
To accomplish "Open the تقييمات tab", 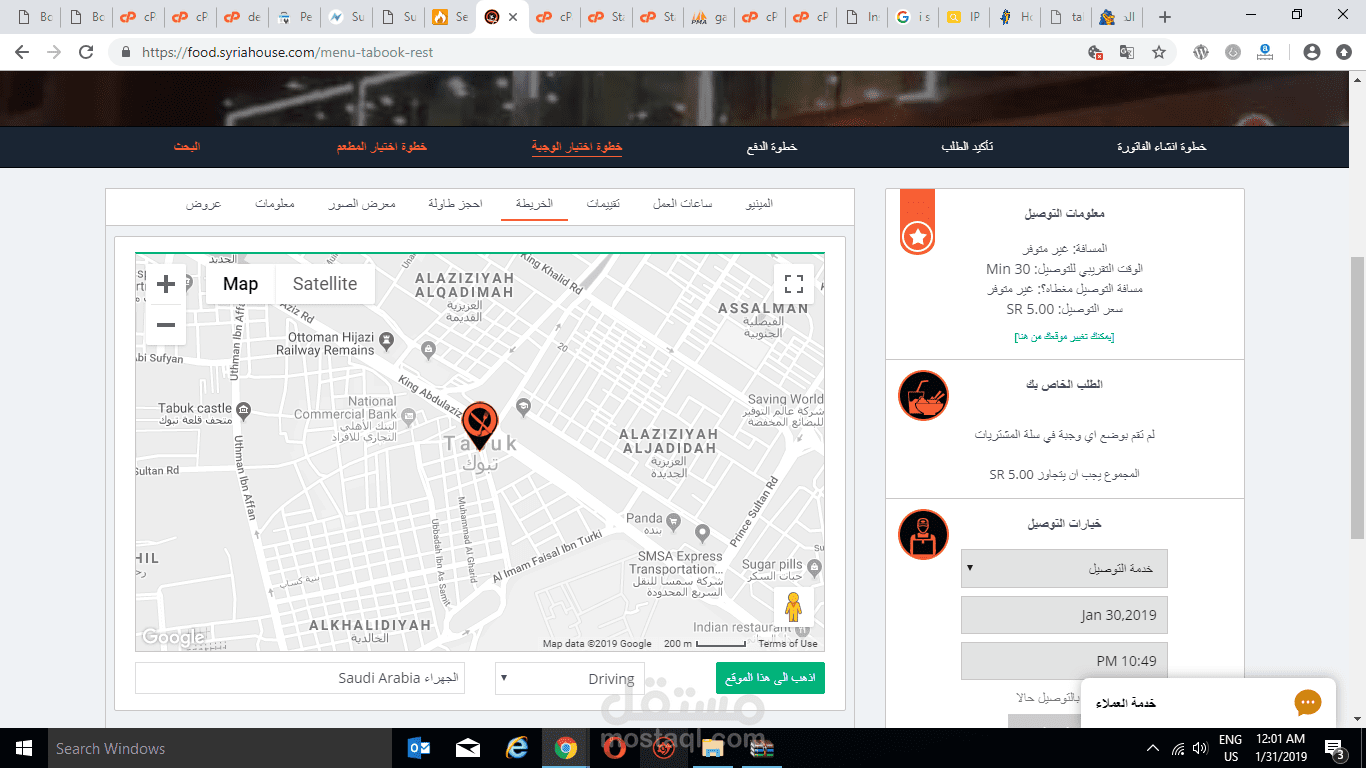I will pos(603,204).
